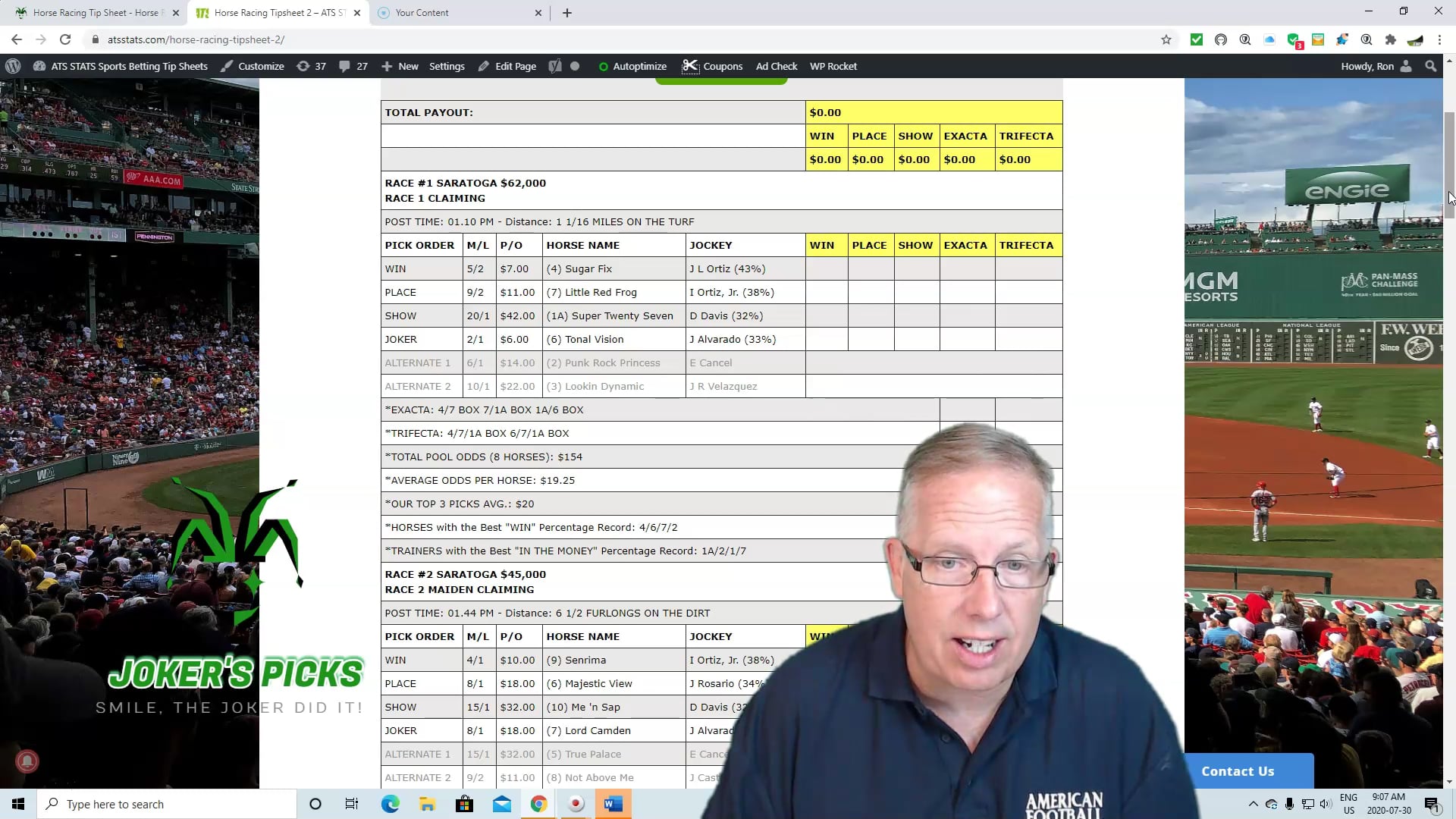This screenshot has height=819, width=1456.
Task: Show hidden system tray icons
Action: point(1253,804)
